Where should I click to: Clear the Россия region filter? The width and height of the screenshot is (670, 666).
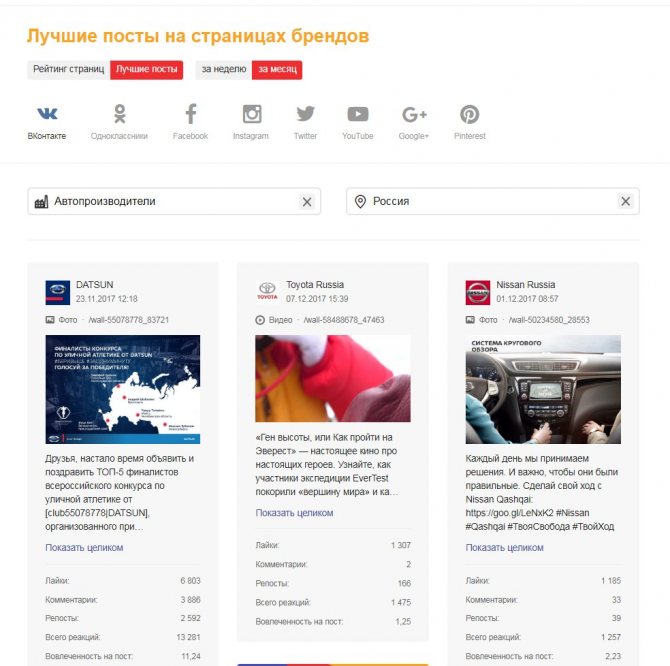[626, 201]
